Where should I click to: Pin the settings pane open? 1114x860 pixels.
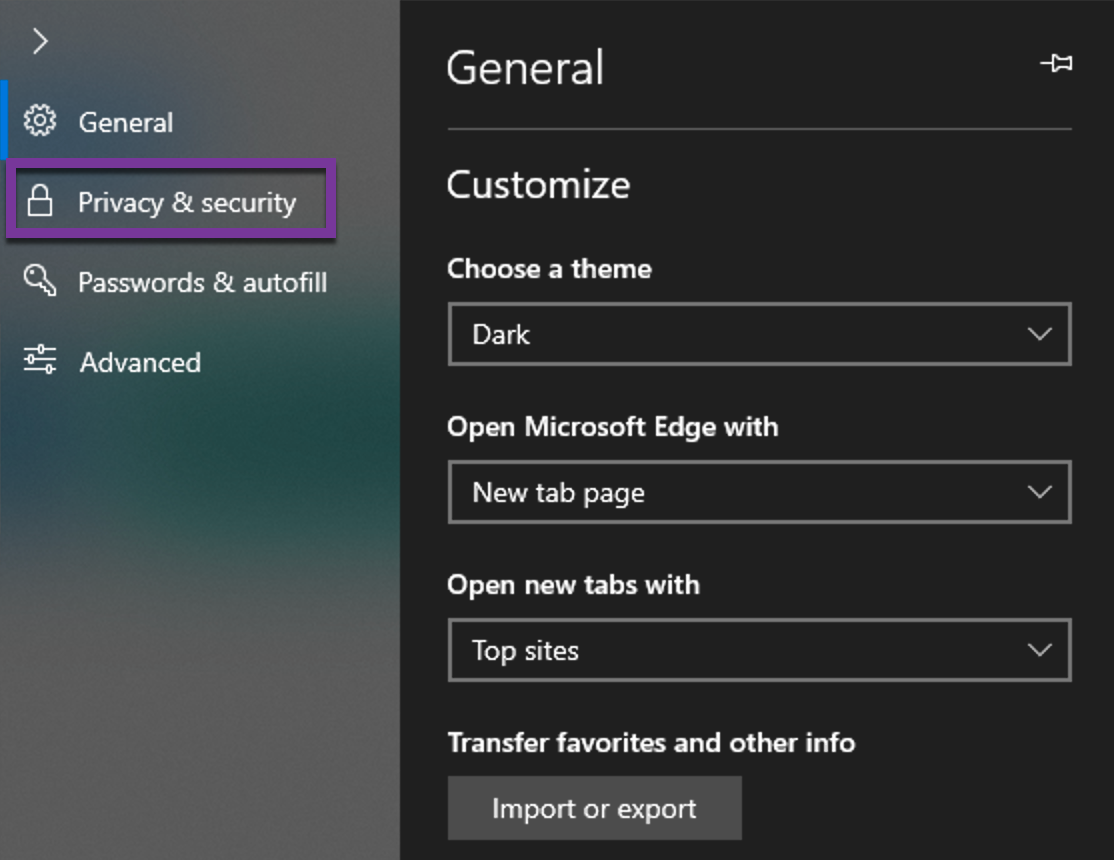(x=1056, y=64)
